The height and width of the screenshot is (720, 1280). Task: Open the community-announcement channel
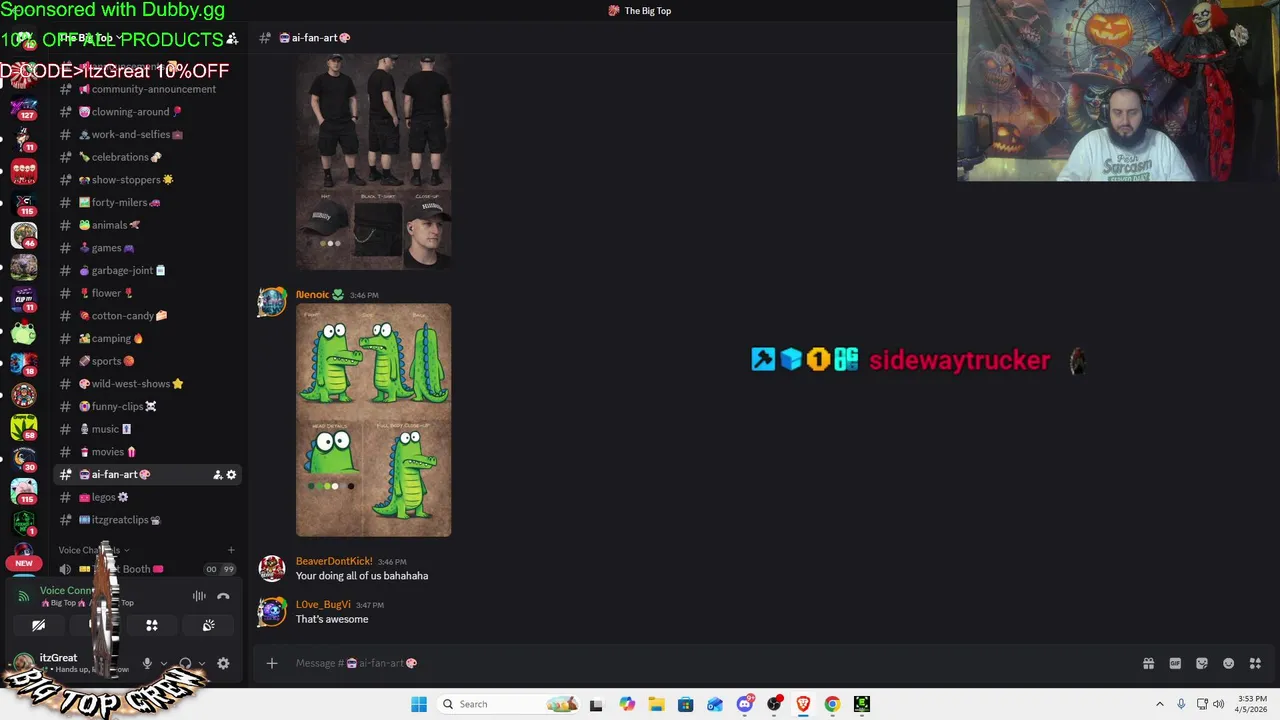(147, 89)
